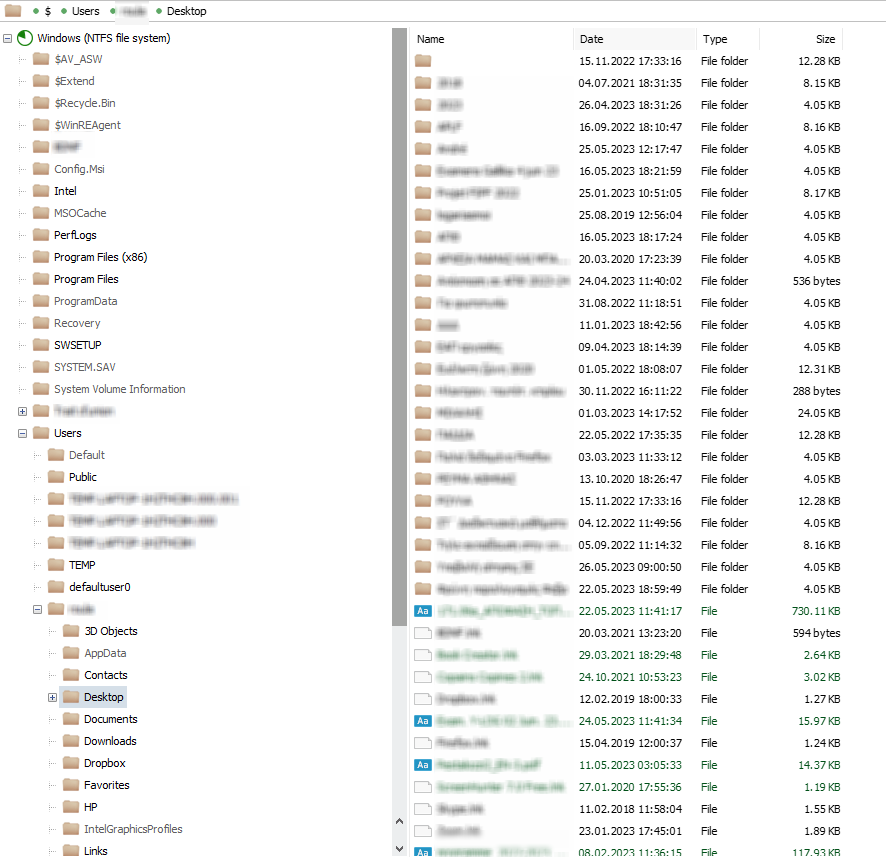This screenshot has height=857, width=886.
Task: Select the defaultuser0 folder
Action: [100, 587]
